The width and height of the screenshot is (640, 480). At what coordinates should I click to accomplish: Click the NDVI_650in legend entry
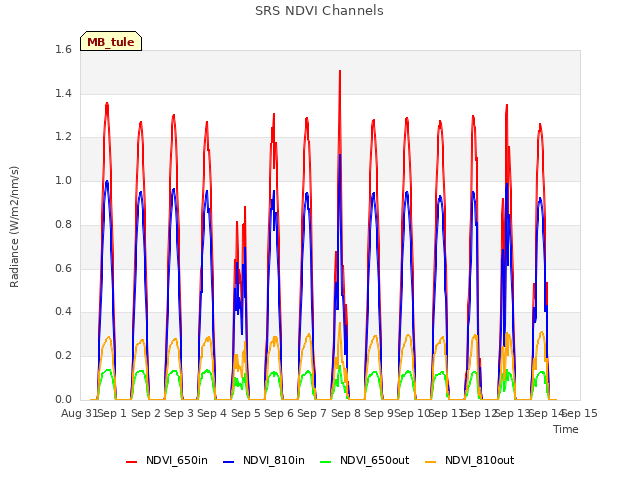[167, 460]
